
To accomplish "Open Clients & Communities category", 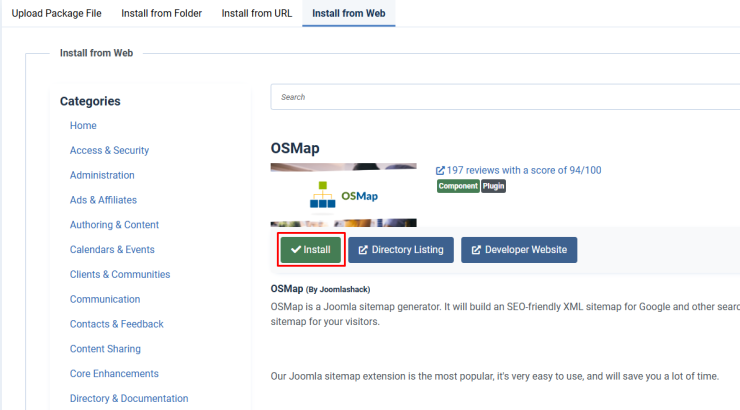I will [x=120, y=275].
